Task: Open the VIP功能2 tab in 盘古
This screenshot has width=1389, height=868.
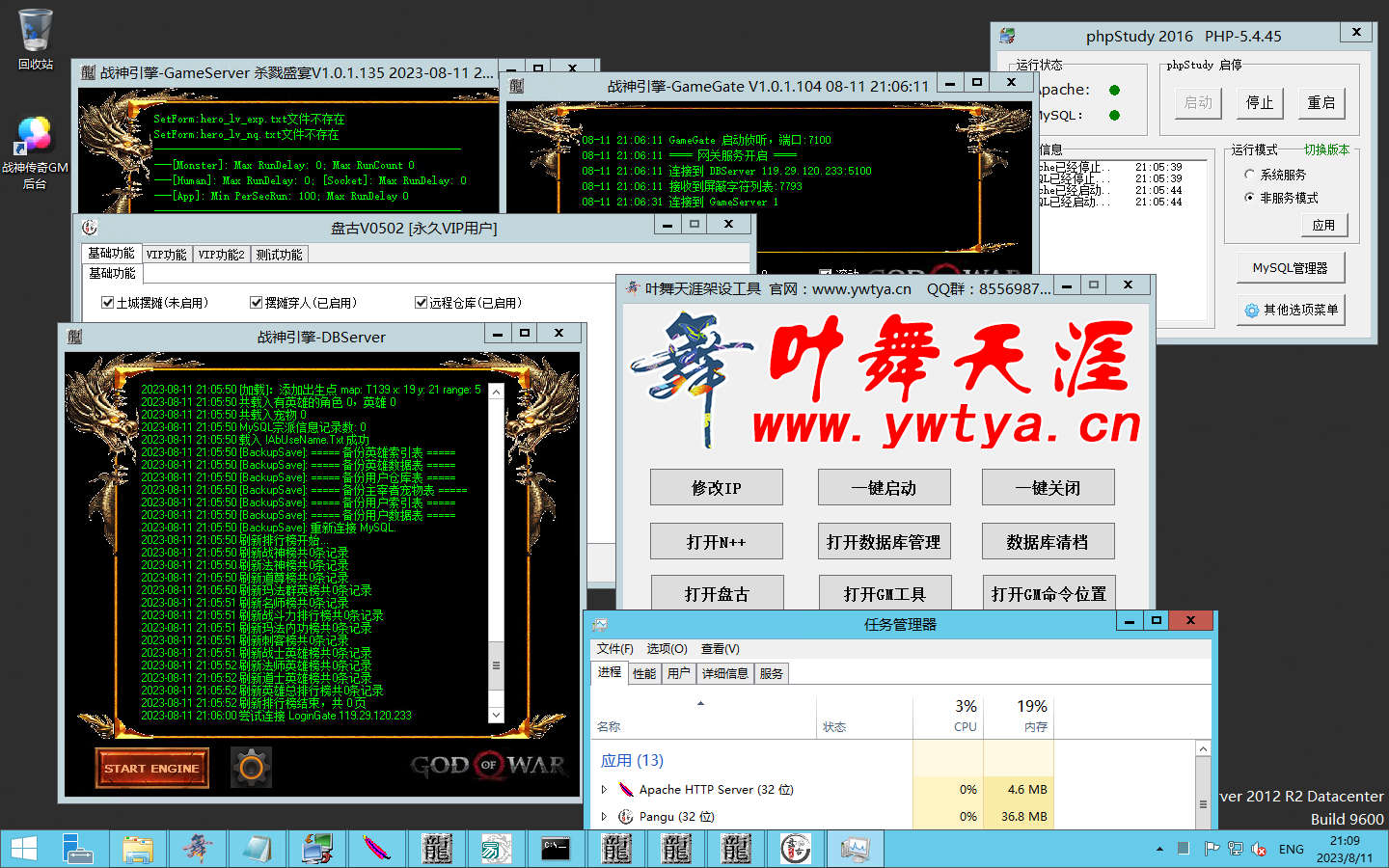Action: point(221,255)
